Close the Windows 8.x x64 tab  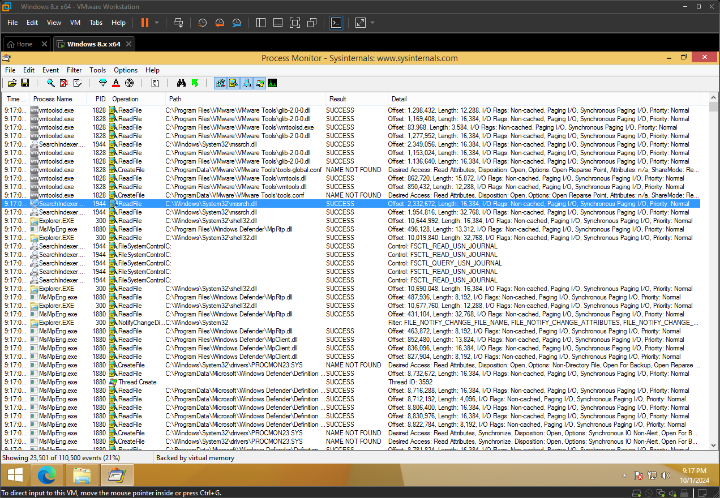[x=129, y=44]
